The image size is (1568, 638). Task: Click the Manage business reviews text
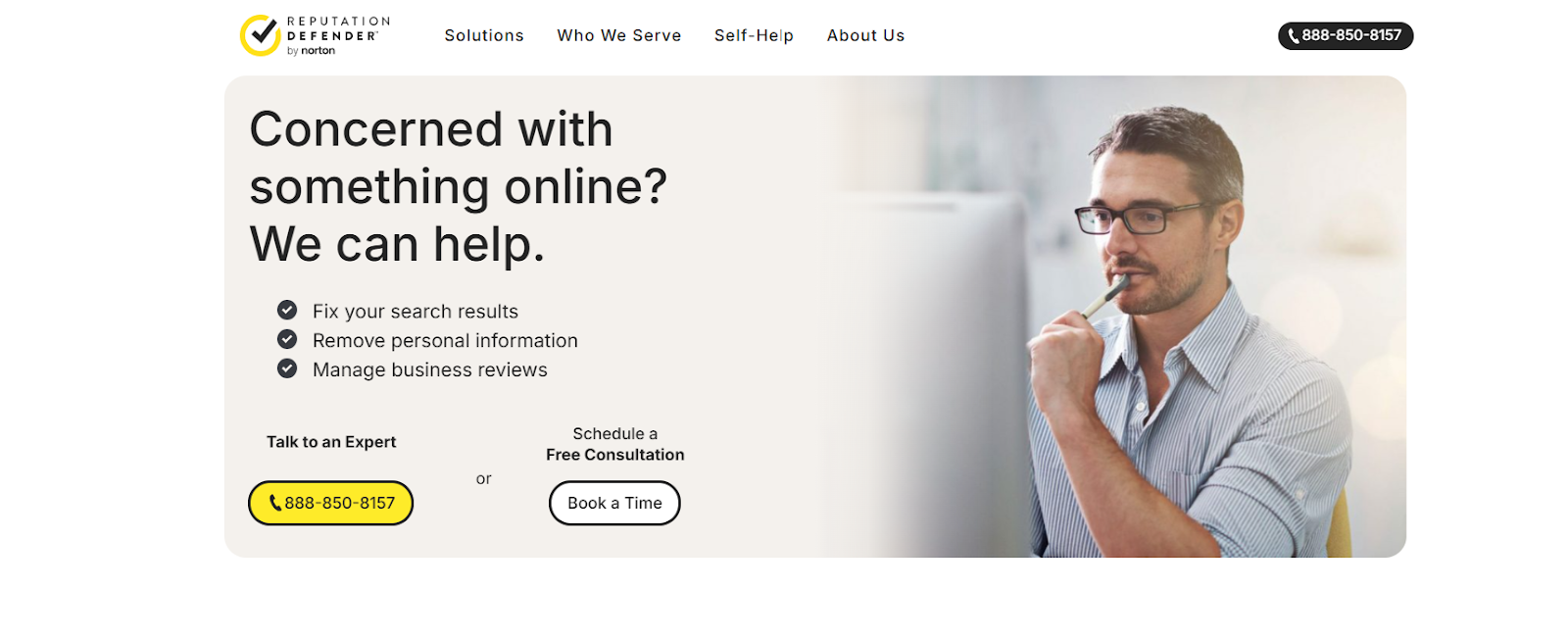pos(430,369)
